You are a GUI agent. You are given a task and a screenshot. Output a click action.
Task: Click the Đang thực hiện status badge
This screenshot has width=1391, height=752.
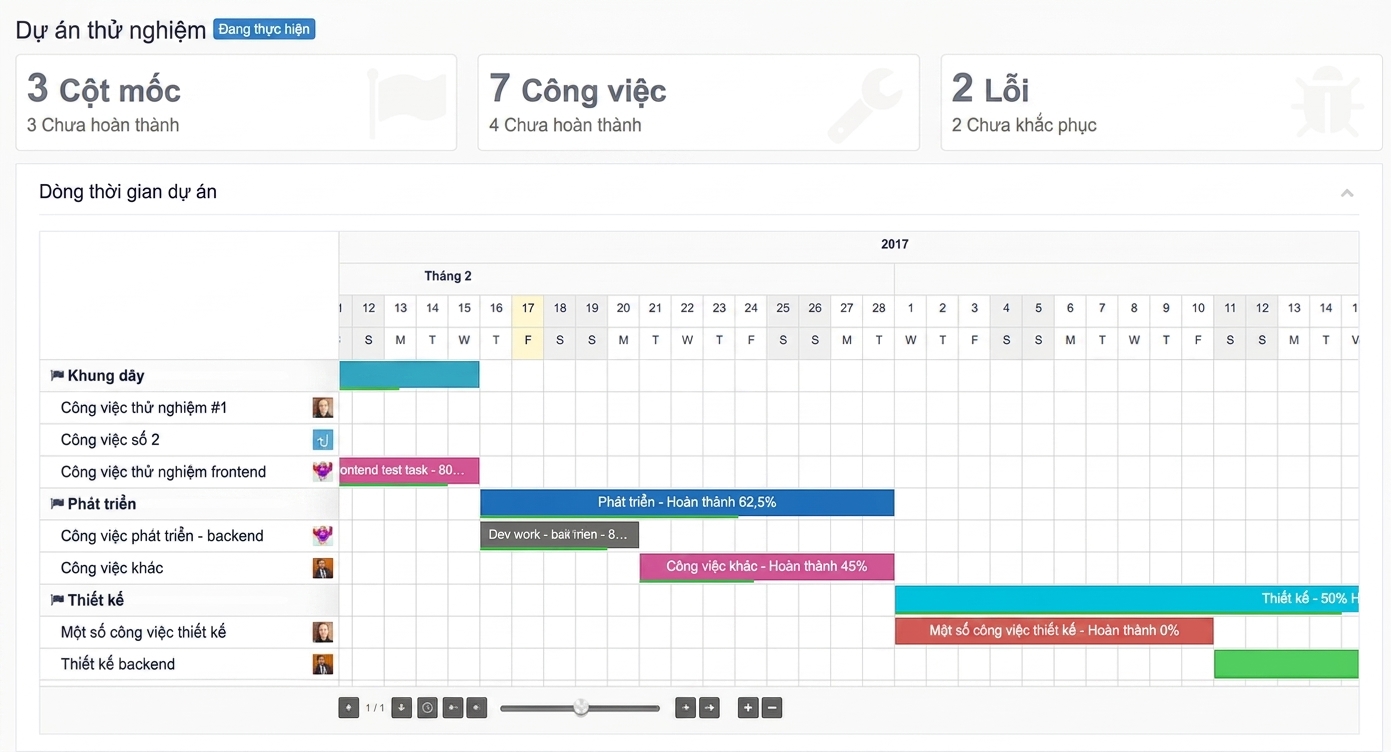264,29
